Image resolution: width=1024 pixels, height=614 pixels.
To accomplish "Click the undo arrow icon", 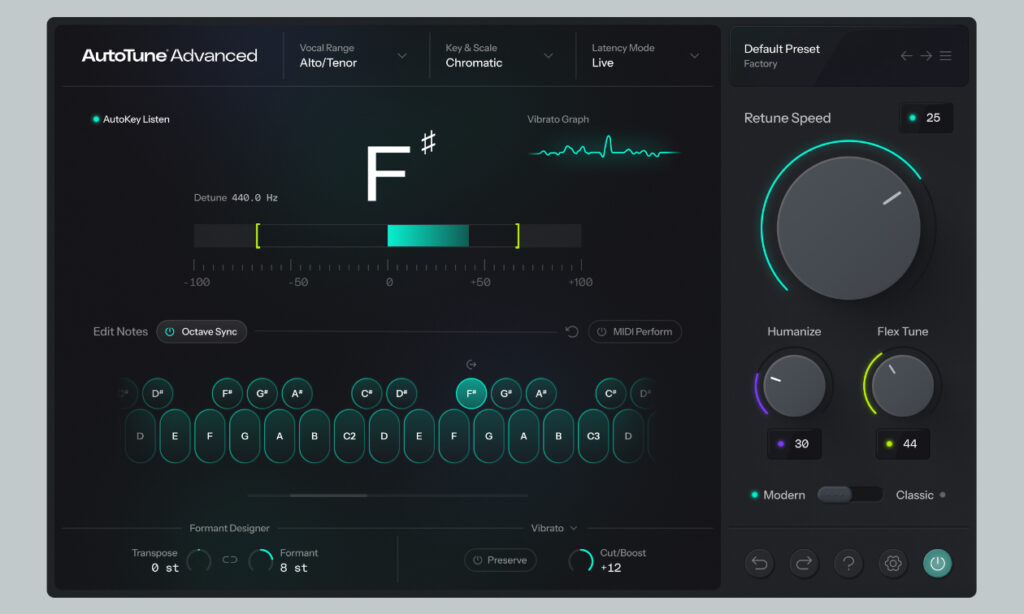I will [760, 563].
